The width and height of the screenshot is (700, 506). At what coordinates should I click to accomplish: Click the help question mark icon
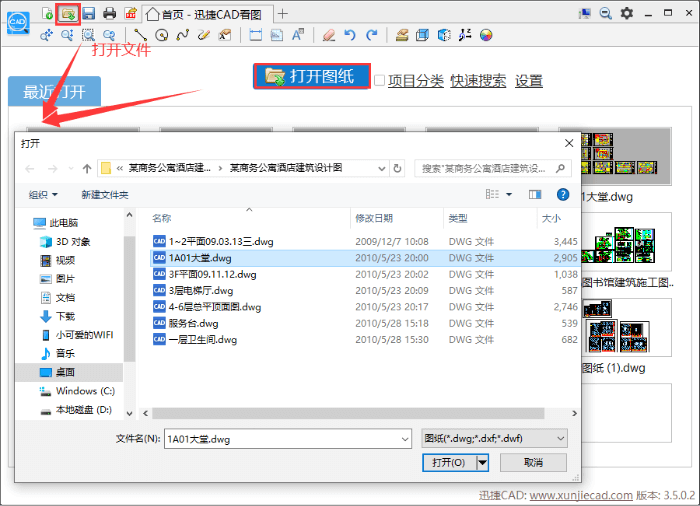point(563,194)
